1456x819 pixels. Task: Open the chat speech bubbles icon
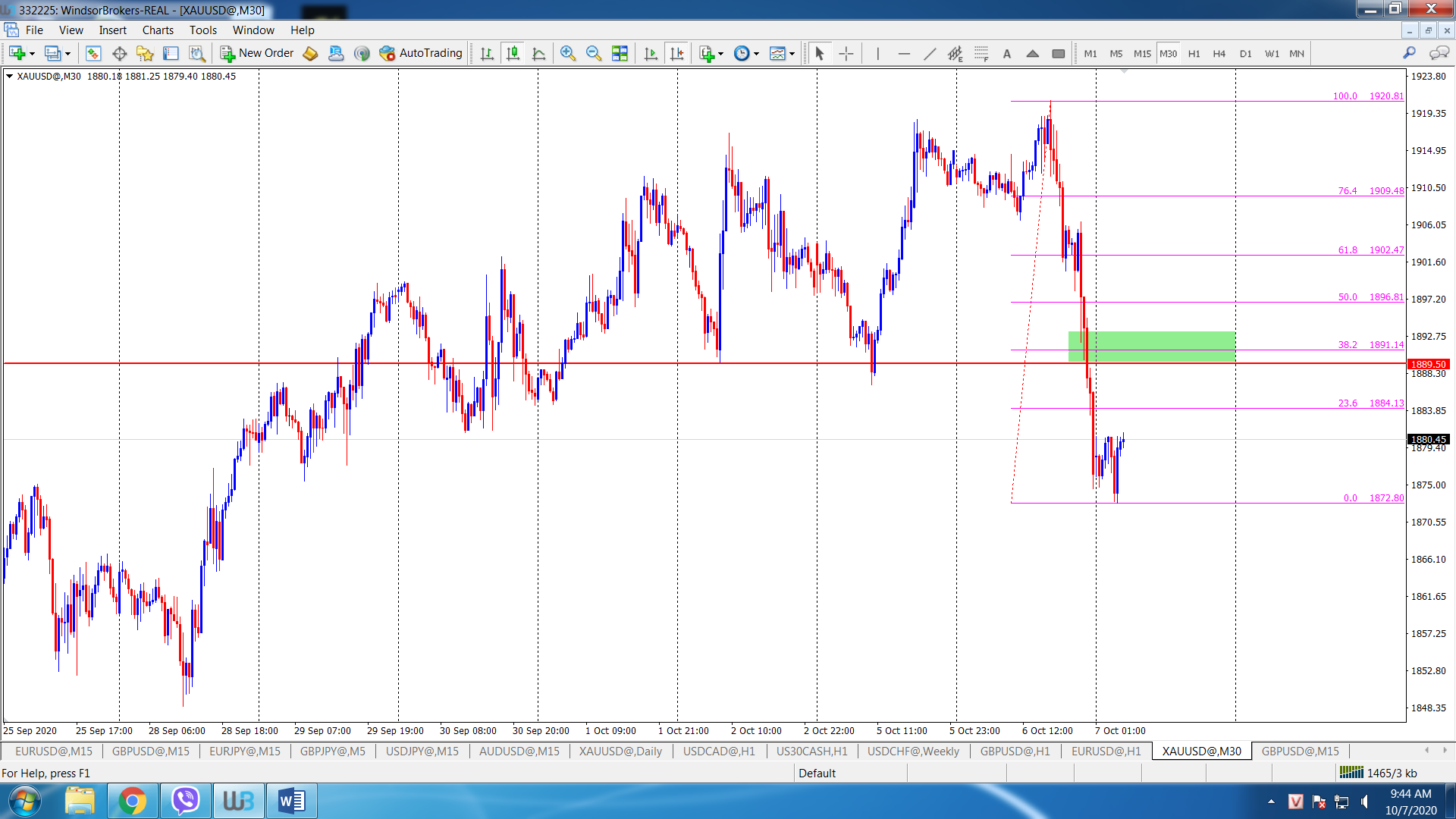[x=1439, y=53]
